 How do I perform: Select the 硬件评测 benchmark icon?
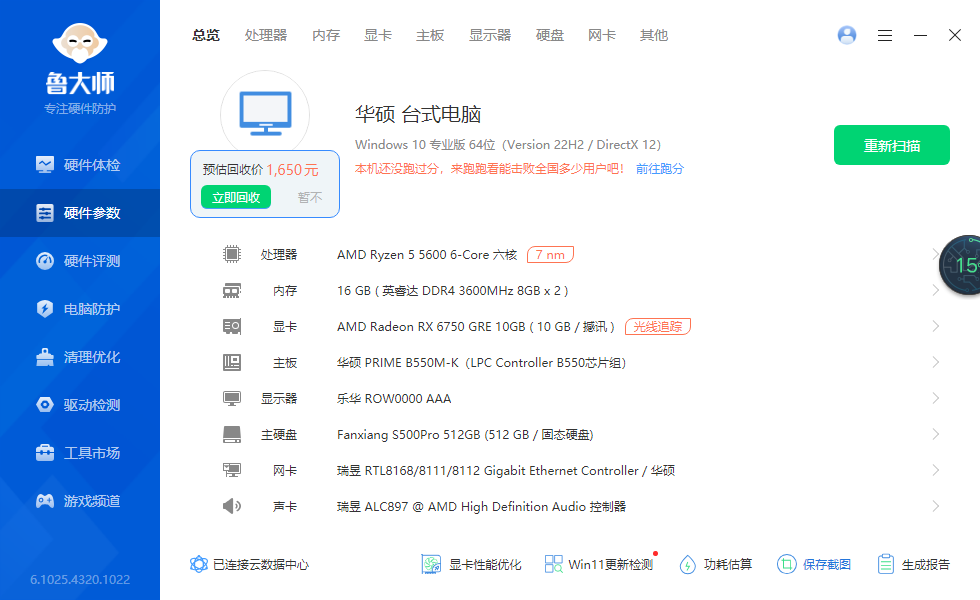point(45,261)
